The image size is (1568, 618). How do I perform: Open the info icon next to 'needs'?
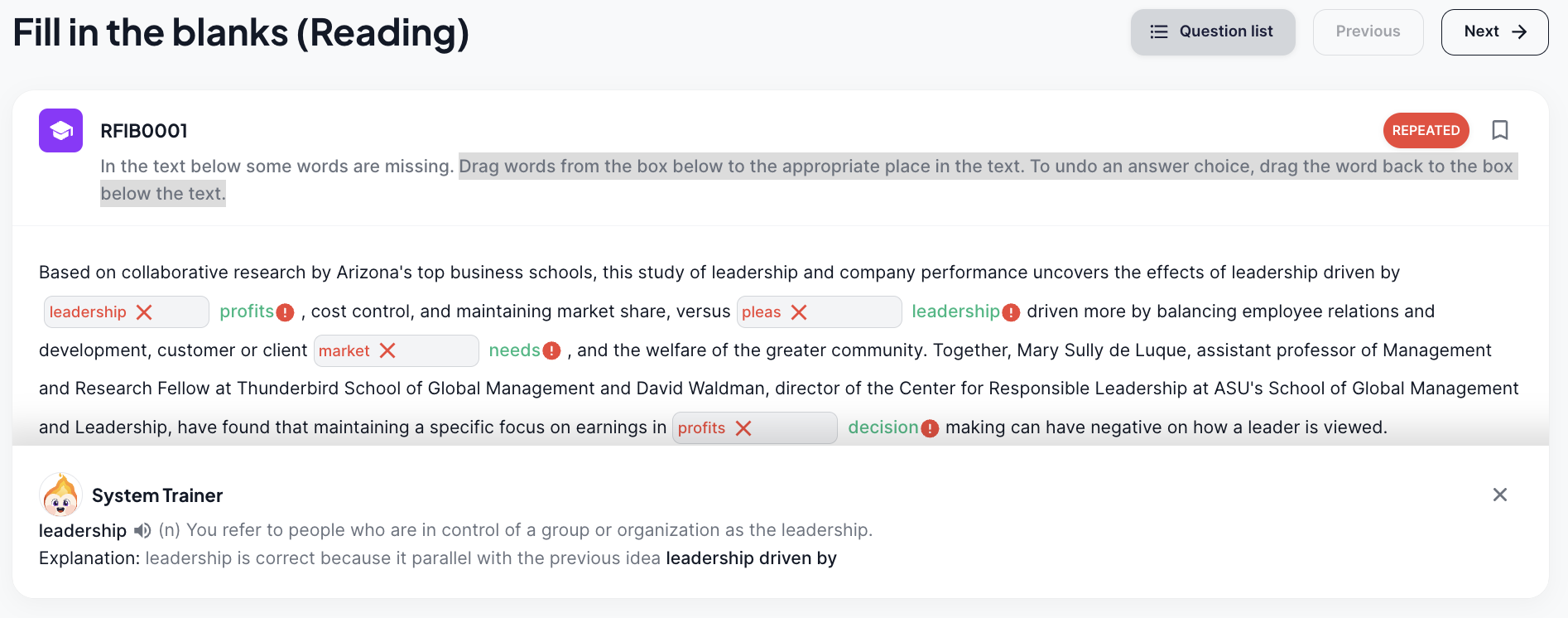pos(551,351)
